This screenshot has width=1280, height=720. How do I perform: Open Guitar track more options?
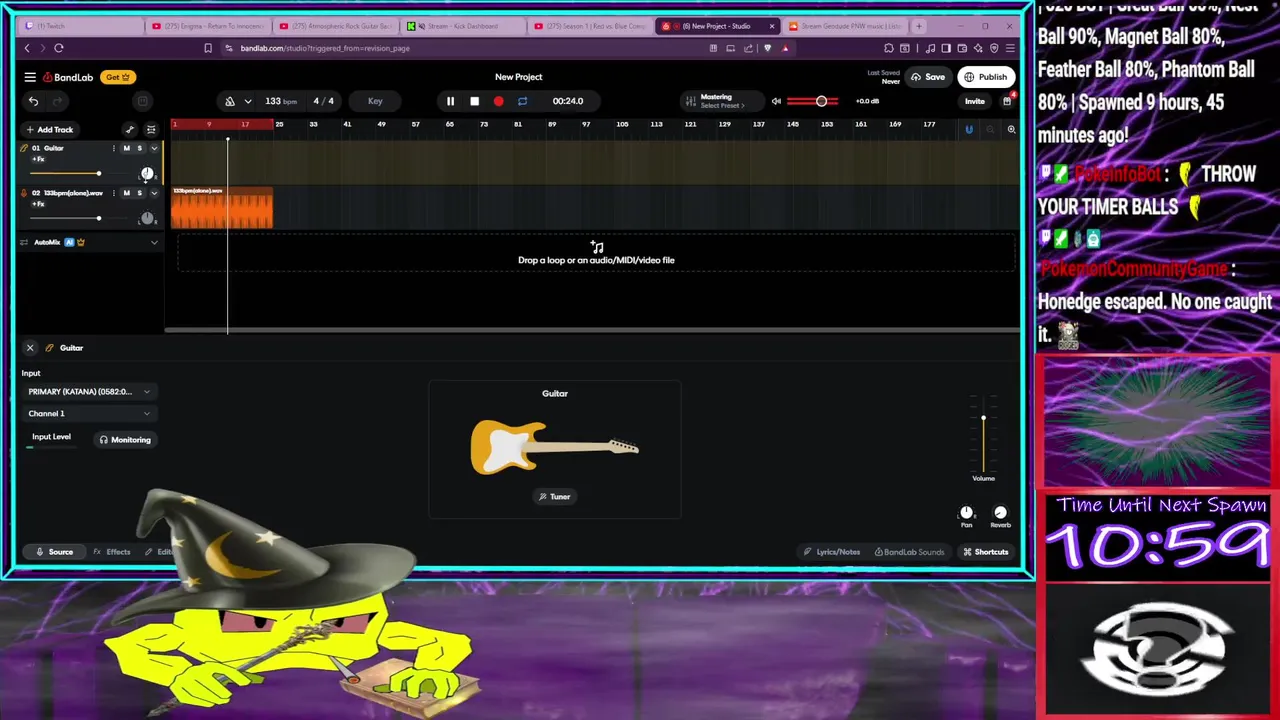(x=113, y=148)
